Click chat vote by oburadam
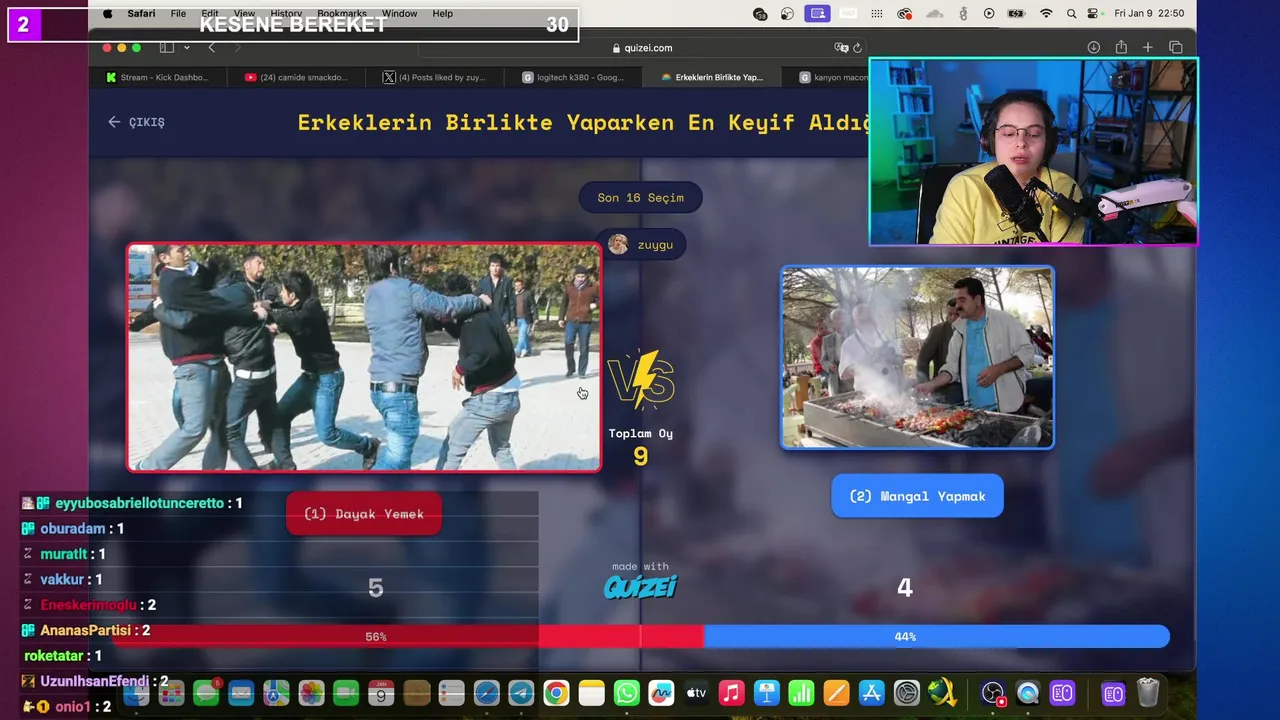 pyautogui.click(x=73, y=529)
